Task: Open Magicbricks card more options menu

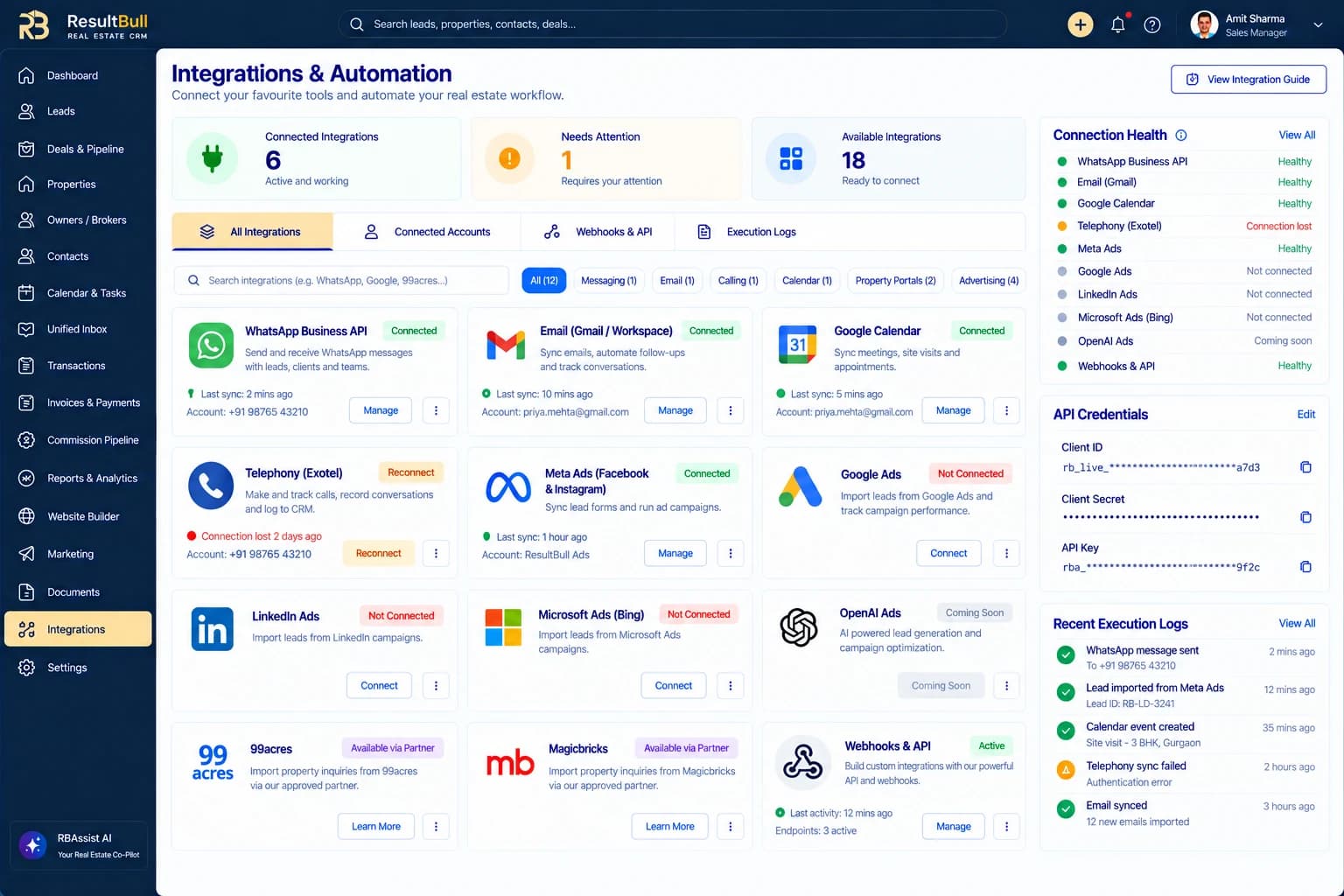Action: point(731,827)
